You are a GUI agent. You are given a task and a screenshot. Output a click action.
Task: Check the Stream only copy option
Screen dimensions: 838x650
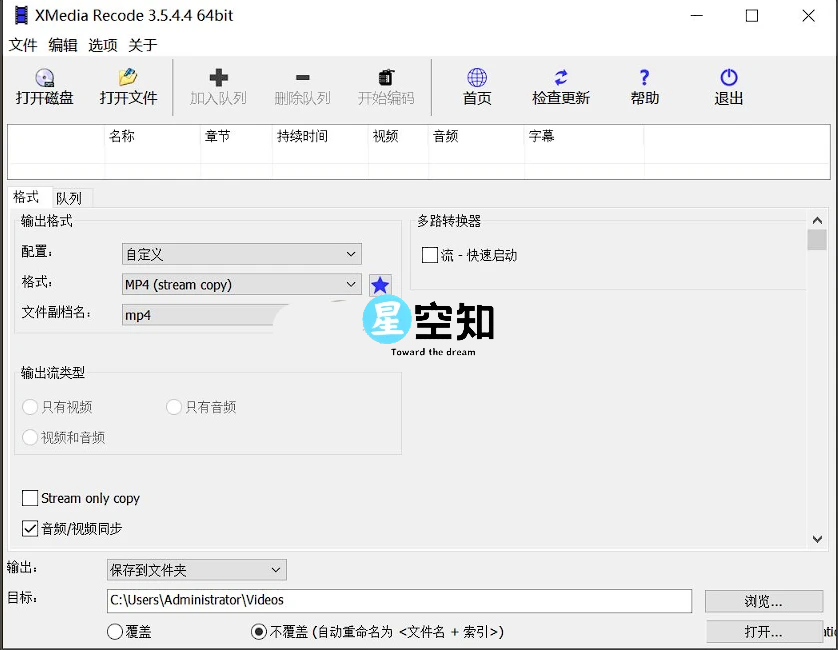click(29, 498)
